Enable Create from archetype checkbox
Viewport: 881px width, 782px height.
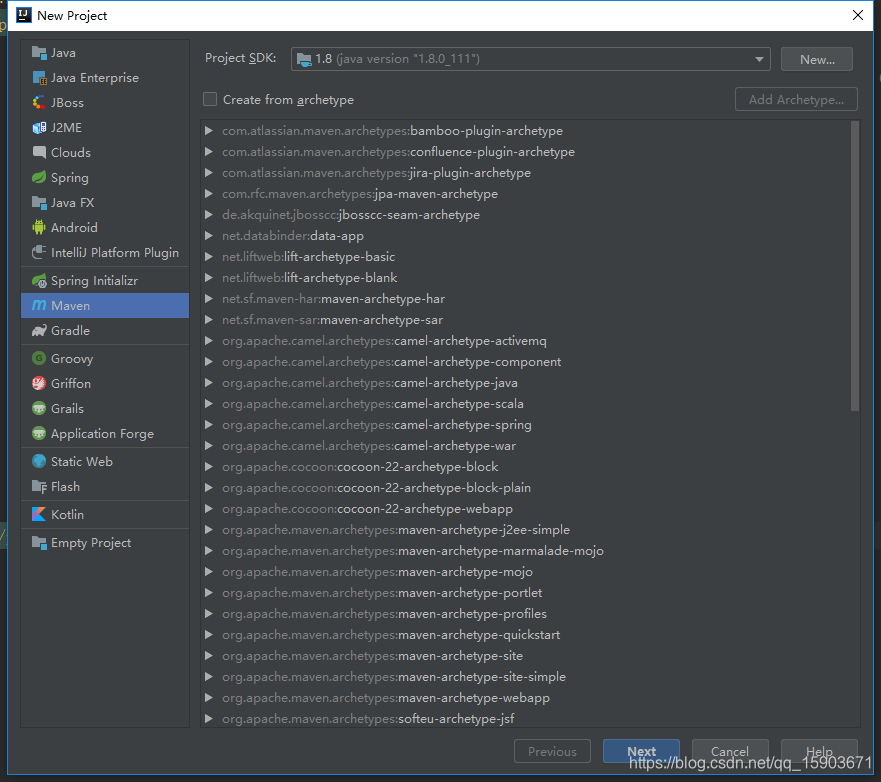pyautogui.click(x=210, y=99)
